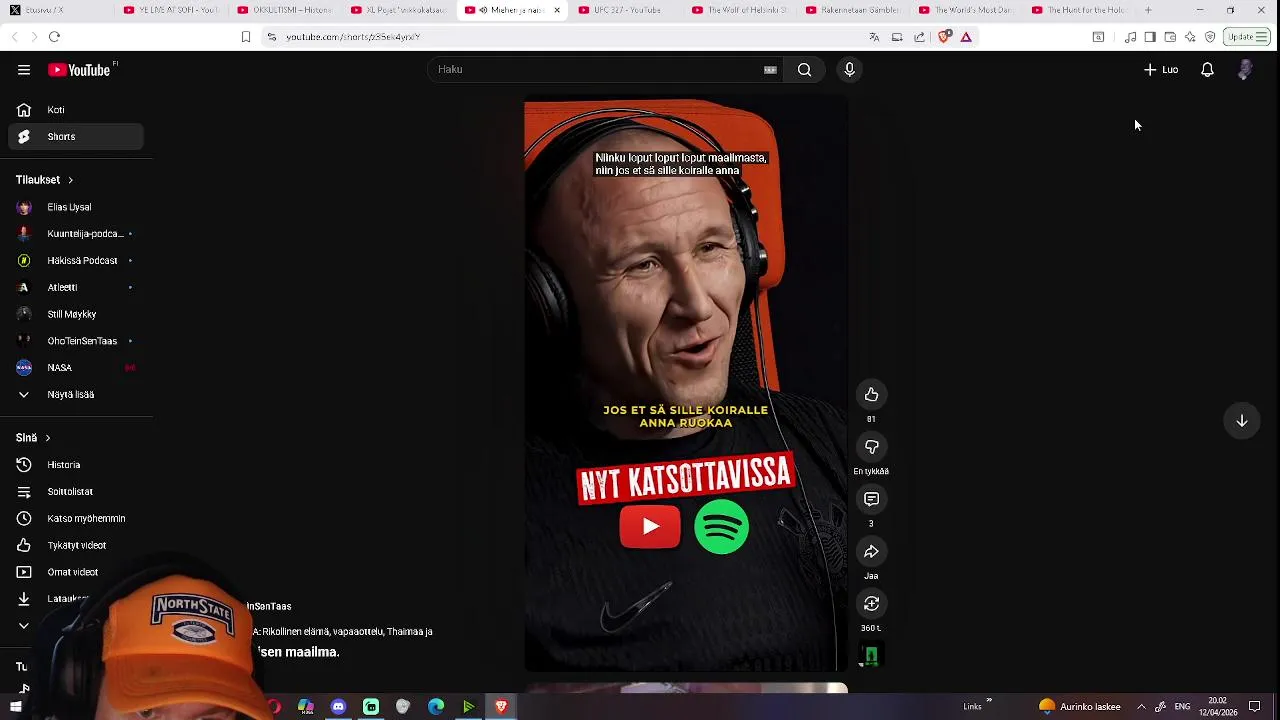
Task: Open the account avatar menu
Action: pyautogui.click(x=1245, y=70)
